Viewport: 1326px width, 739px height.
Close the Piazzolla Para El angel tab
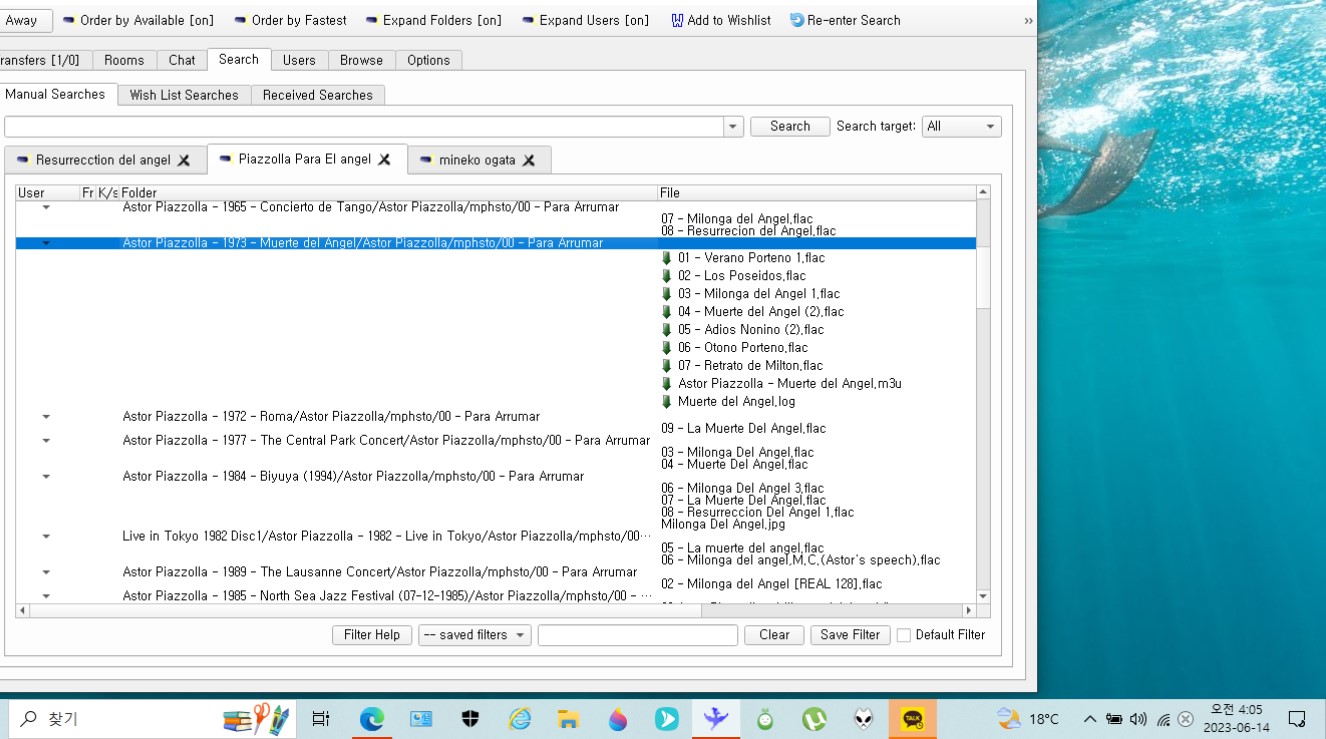384,159
